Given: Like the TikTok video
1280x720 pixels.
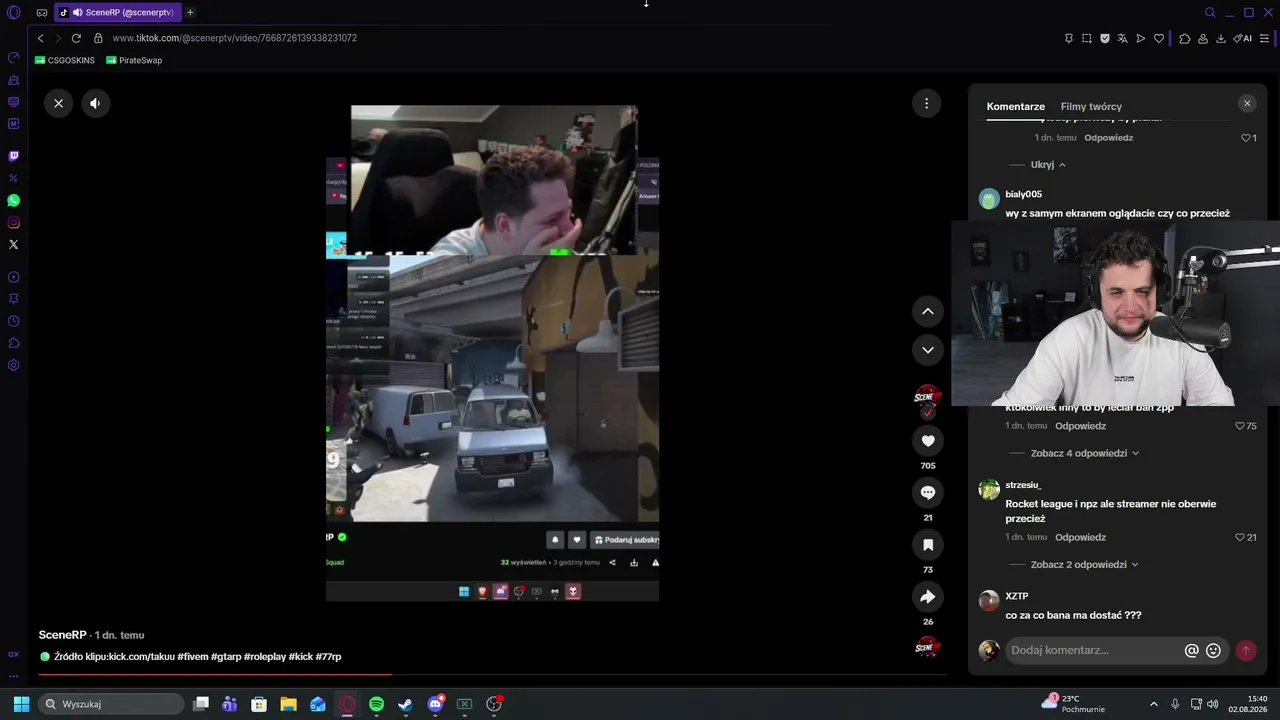Looking at the screenshot, I should click(928, 441).
